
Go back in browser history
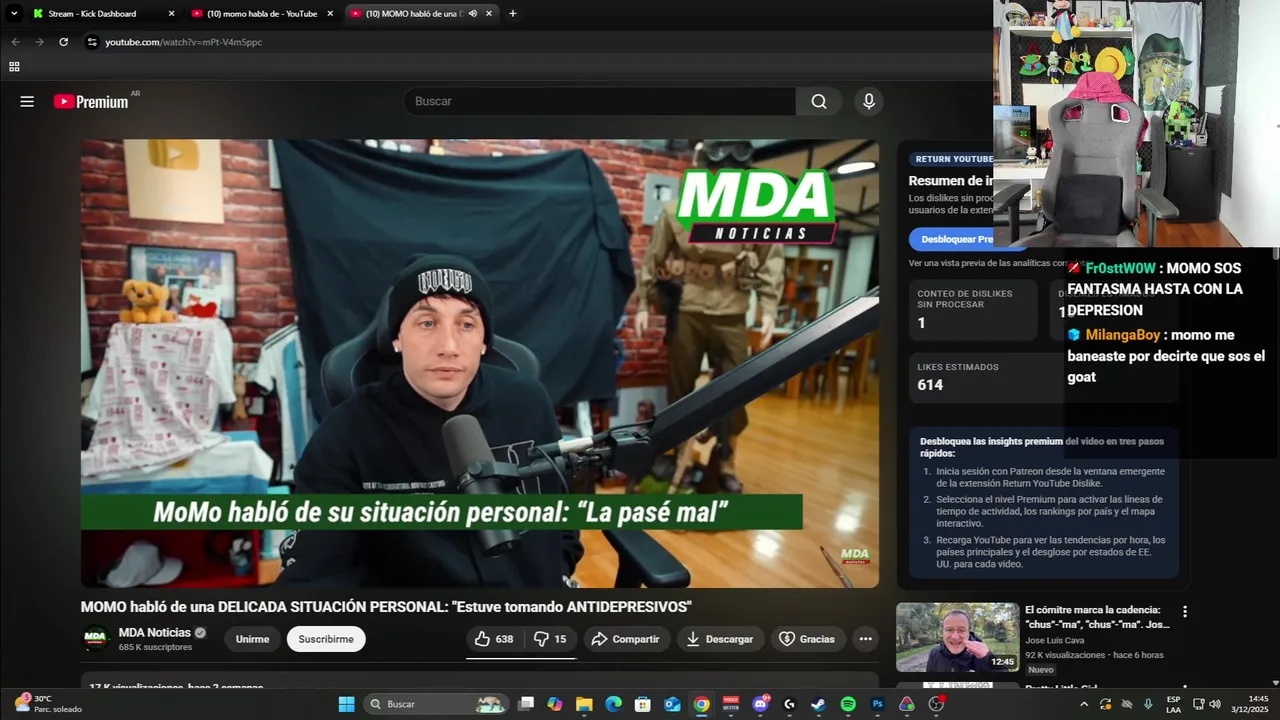coord(15,42)
